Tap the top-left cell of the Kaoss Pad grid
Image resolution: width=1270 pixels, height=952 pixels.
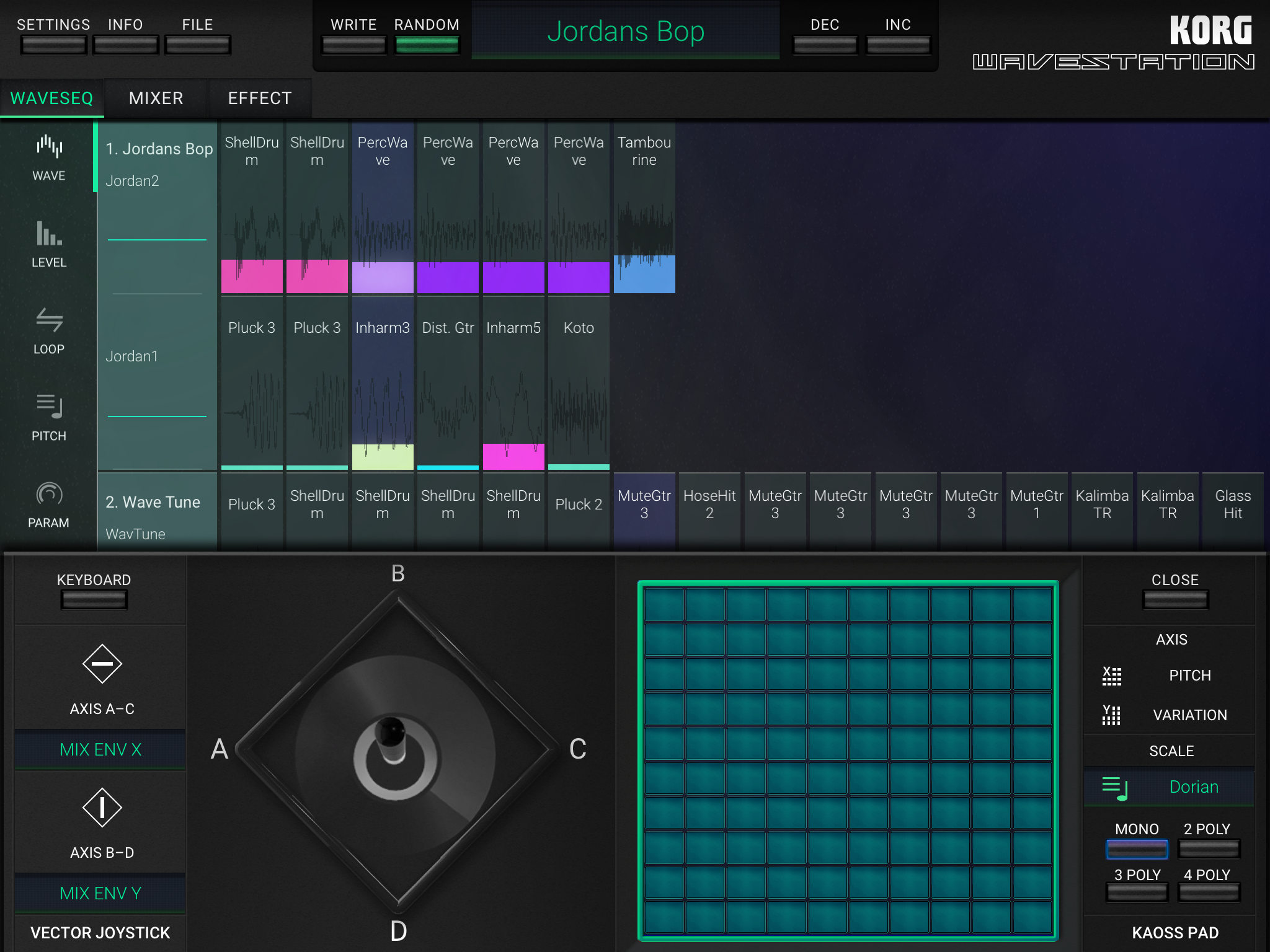pos(664,604)
